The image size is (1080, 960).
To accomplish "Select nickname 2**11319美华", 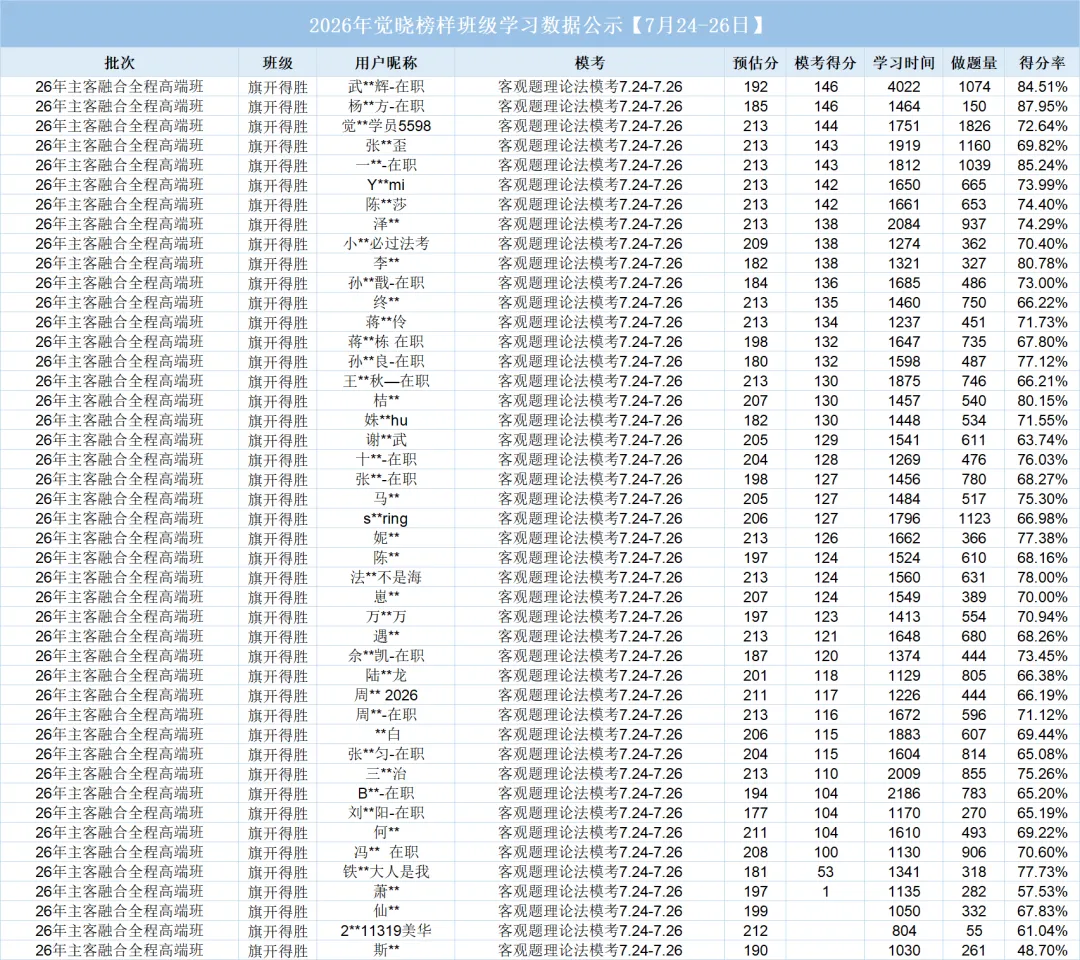I will pos(386,930).
